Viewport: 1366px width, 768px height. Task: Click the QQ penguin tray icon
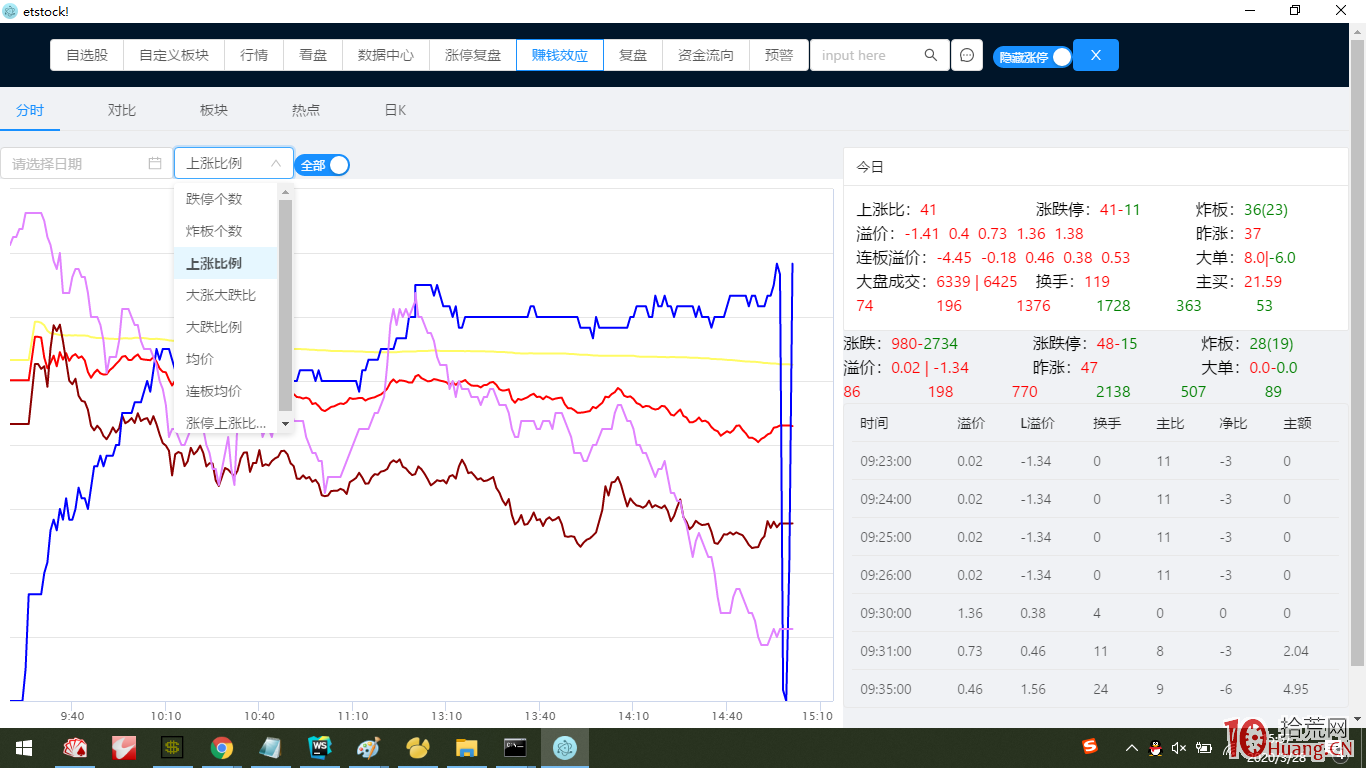point(1155,748)
